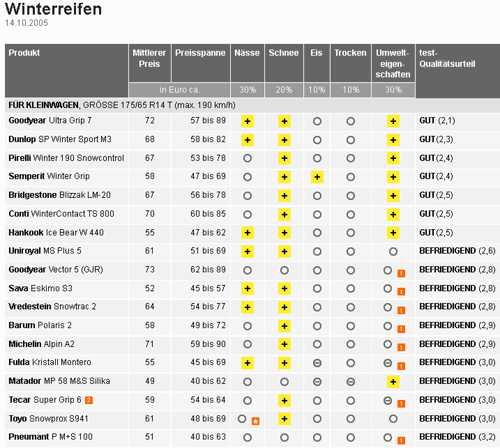This screenshot has width=500, height=448.
Task: Click product name Fulda Kristall Montero
Action: (x=50, y=362)
